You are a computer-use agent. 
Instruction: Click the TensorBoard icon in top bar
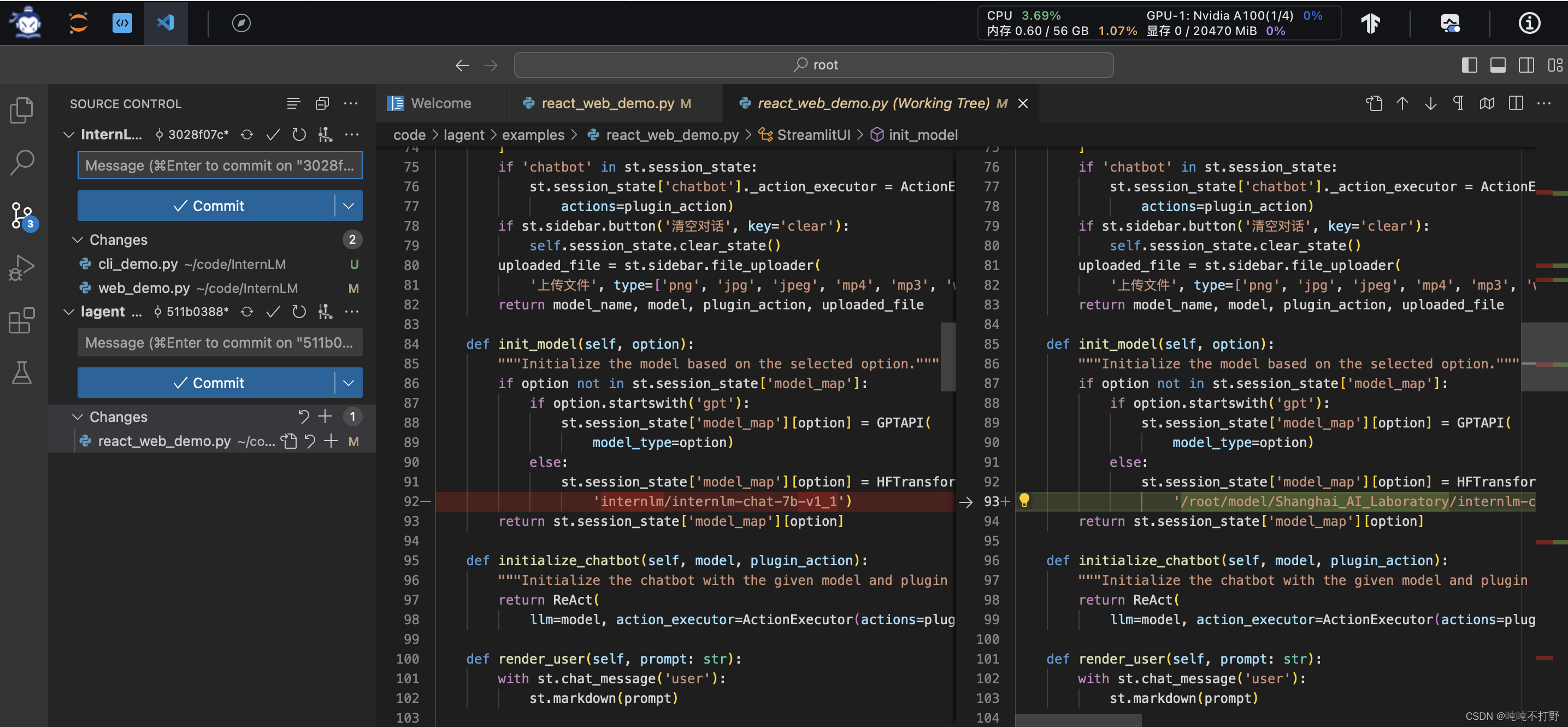[x=1371, y=23]
